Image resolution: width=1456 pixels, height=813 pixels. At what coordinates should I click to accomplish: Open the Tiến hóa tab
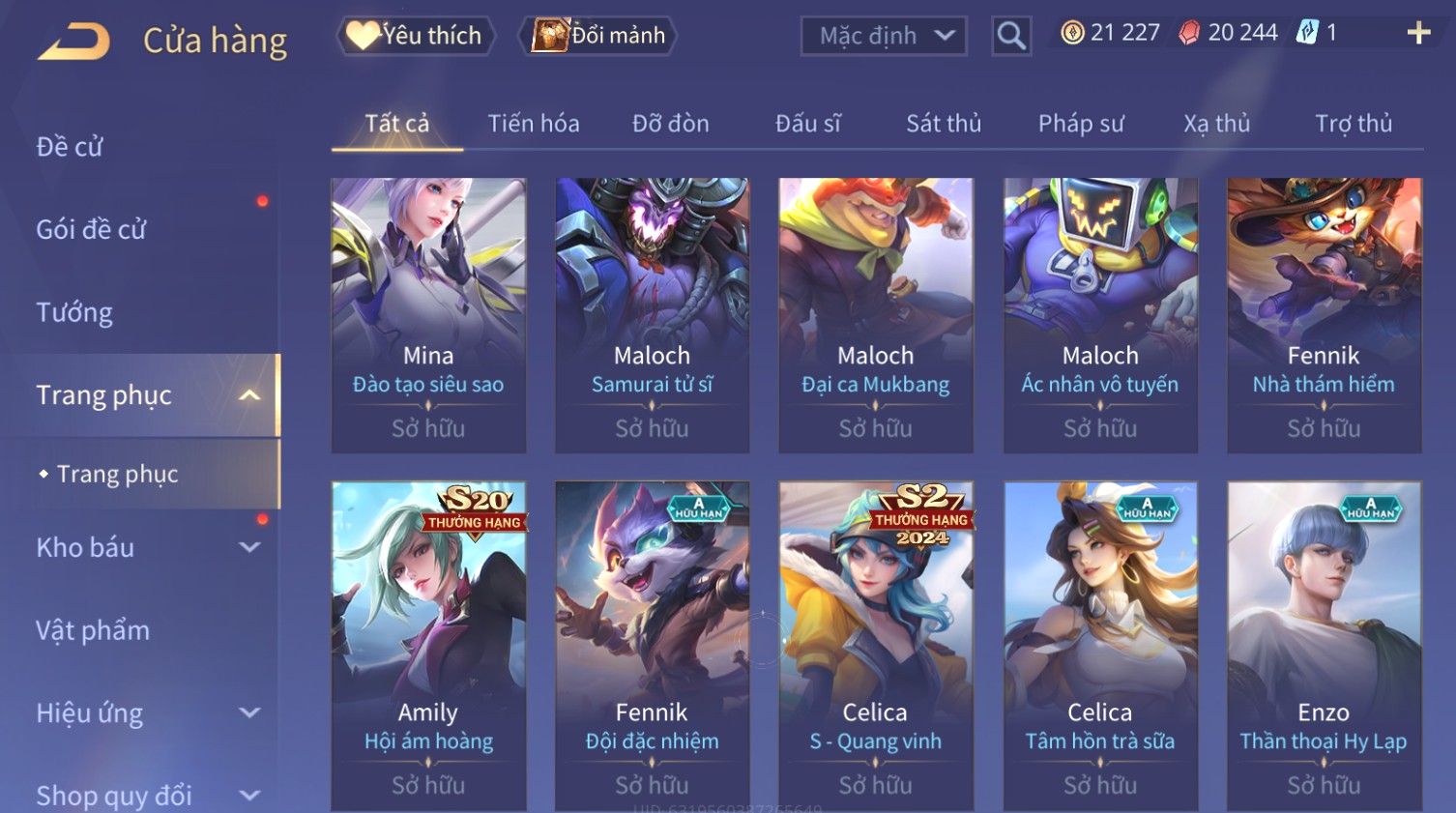[x=534, y=124]
